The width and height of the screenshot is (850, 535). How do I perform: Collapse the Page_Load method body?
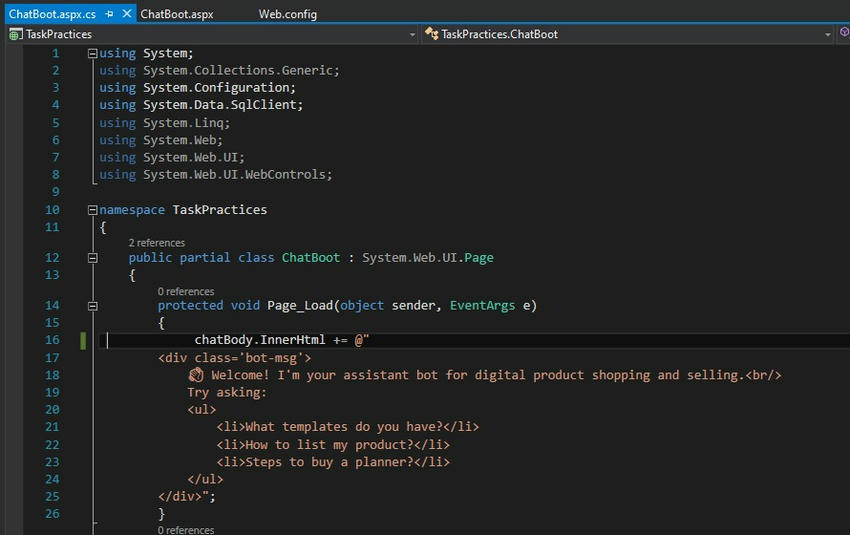93,306
